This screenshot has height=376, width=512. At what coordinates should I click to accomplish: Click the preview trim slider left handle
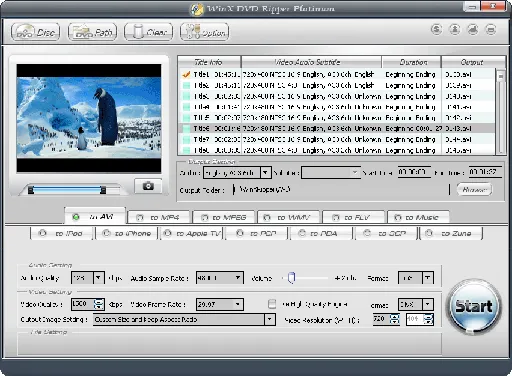[31, 190]
